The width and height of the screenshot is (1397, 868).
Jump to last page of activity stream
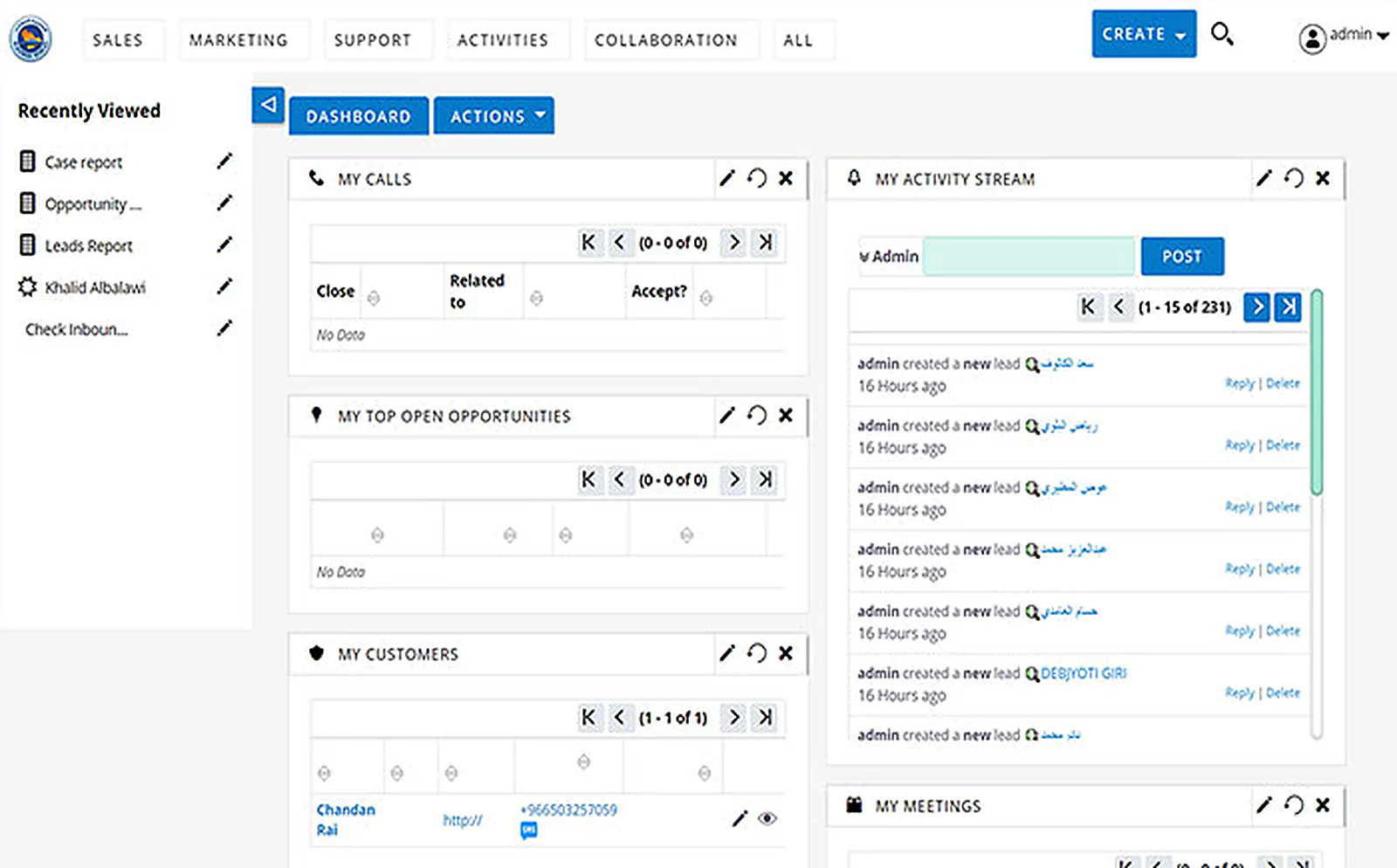[1288, 307]
